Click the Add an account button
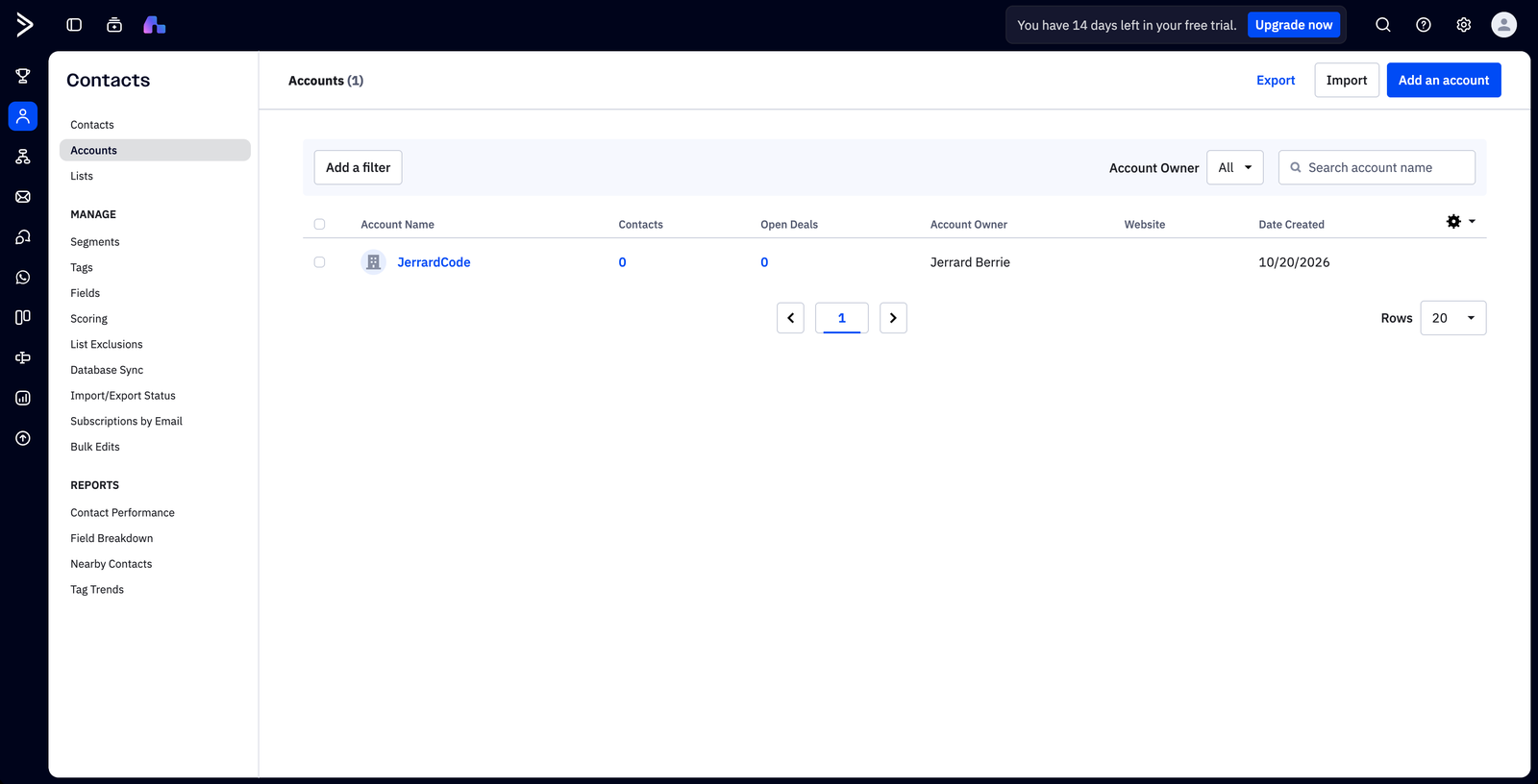The height and width of the screenshot is (784, 1538). pyautogui.click(x=1444, y=81)
